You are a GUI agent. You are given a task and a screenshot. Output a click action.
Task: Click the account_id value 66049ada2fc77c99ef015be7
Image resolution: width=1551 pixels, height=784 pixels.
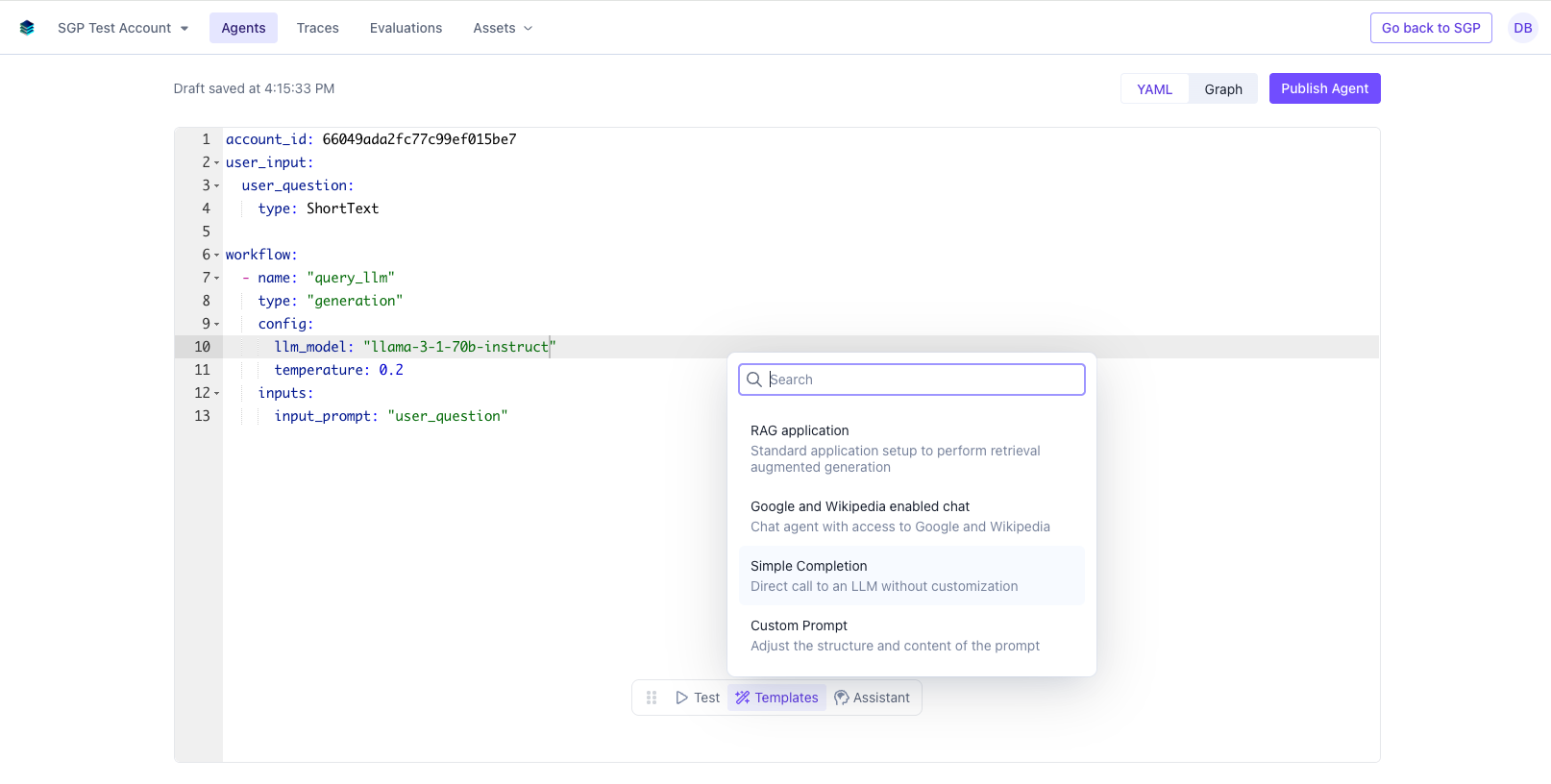pos(419,139)
